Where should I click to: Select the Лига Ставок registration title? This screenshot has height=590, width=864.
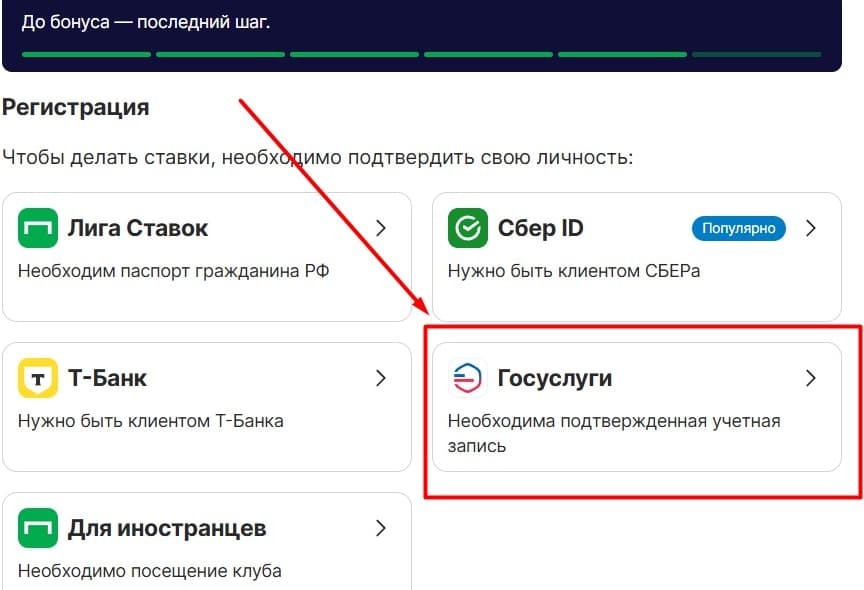(138, 228)
